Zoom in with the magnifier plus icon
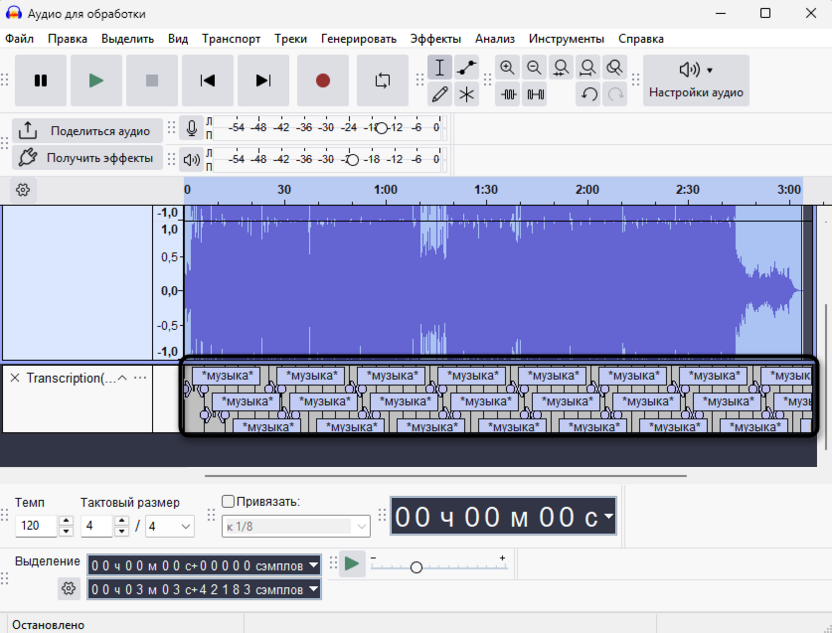832x633 pixels. (507, 67)
